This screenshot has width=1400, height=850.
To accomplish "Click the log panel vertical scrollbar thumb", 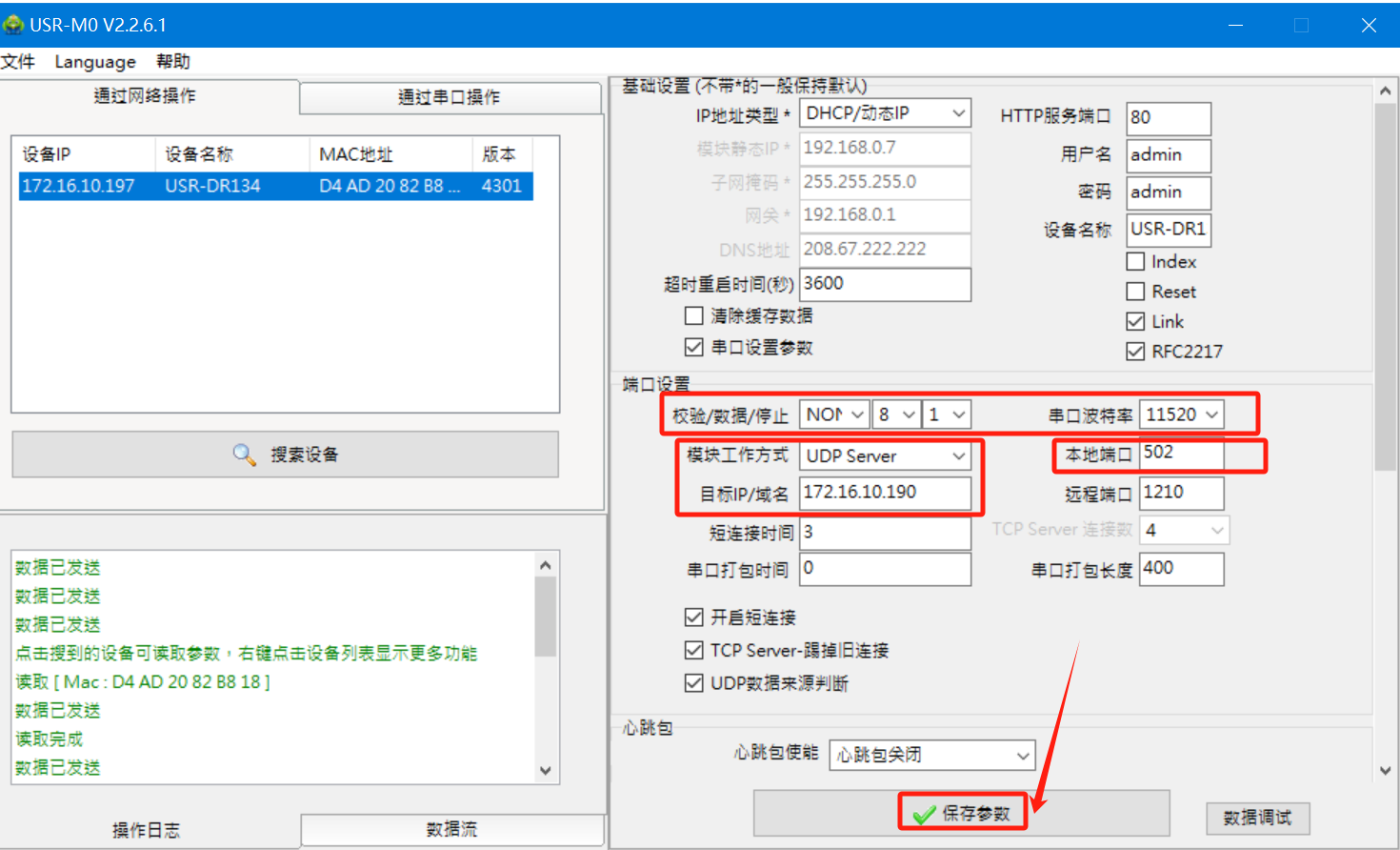I will [546, 617].
